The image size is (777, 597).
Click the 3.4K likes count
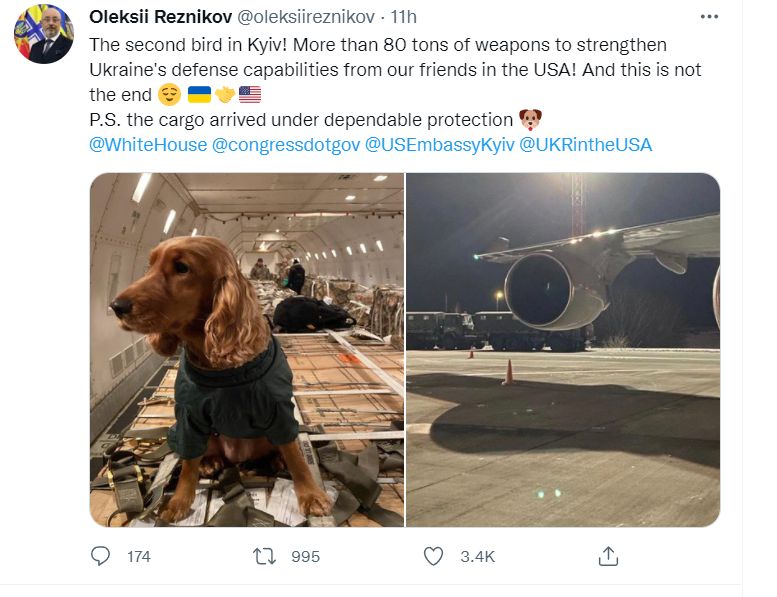coord(478,556)
